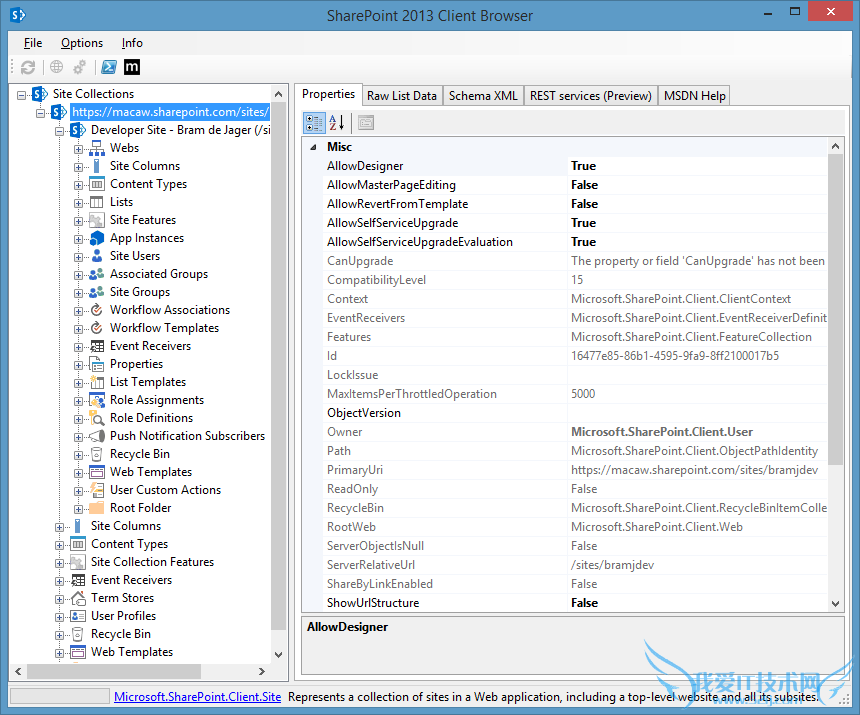Click the Root Folder icon
Screen dimensions: 860x715
[x=97, y=508]
